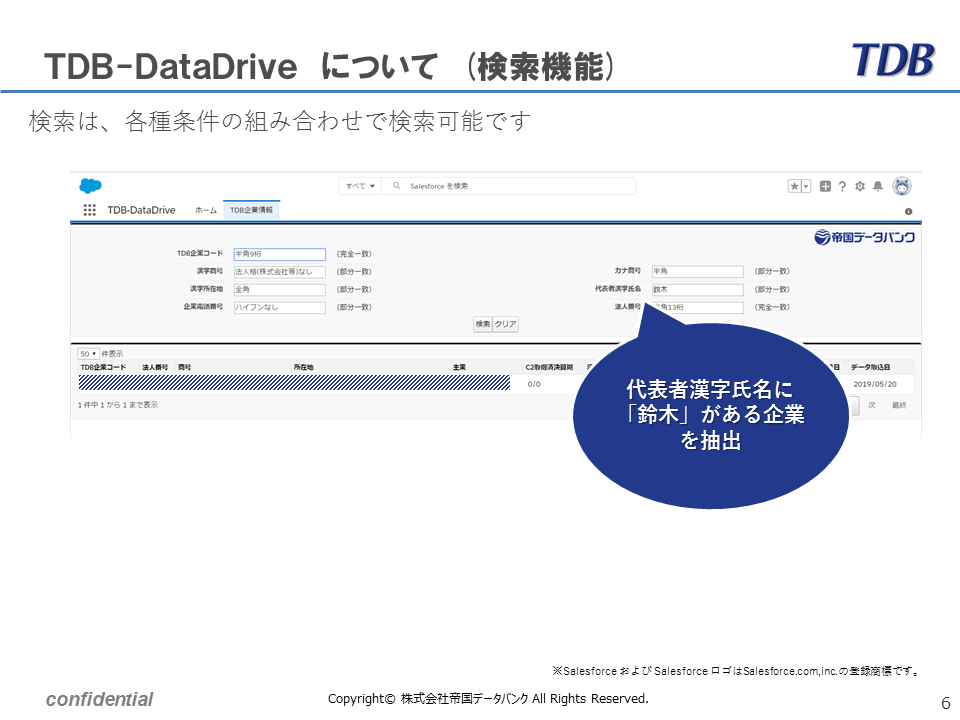Open the help question mark icon
This screenshot has height=720, width=960.
coord(842,186)
